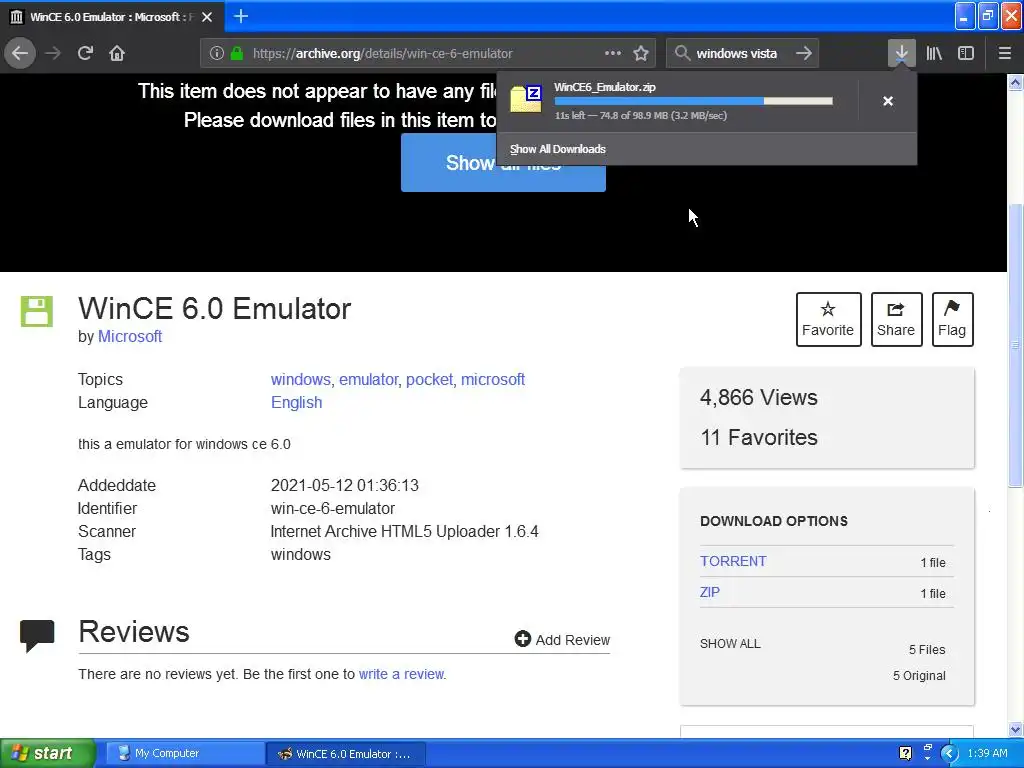Select the WinCE 6.0 Emulator browser tab

(112, 17)
